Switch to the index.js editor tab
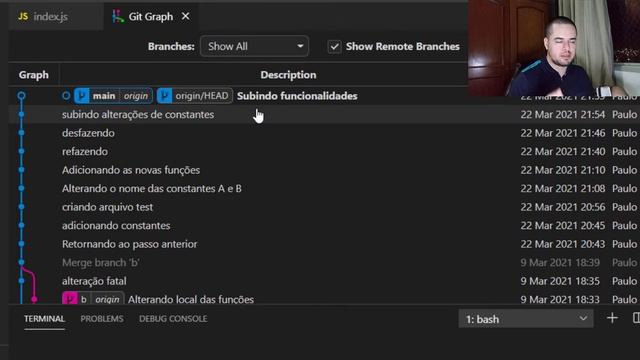The width and height of the screenshot is (640, 360). [x=56, y=17]
